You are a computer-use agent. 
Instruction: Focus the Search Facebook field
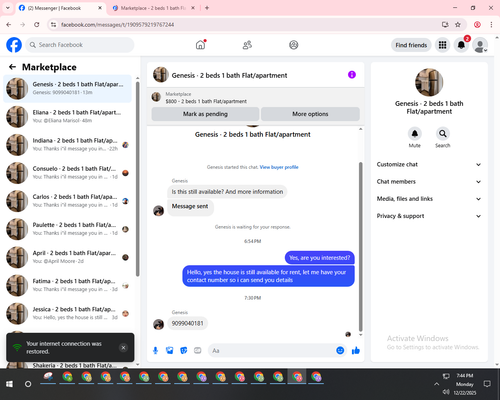(x=80, y=45)
